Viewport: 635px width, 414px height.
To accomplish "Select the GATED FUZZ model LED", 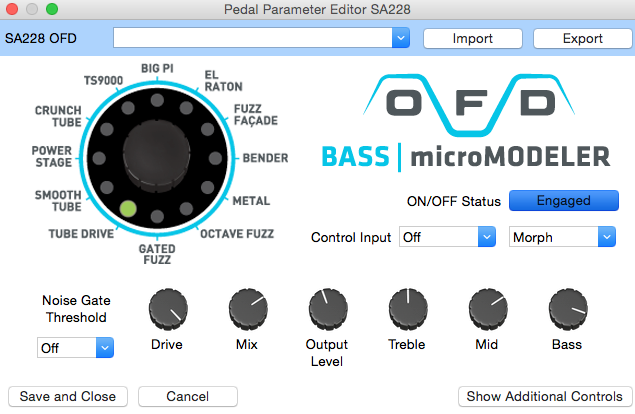I will [x=157, y=216].
